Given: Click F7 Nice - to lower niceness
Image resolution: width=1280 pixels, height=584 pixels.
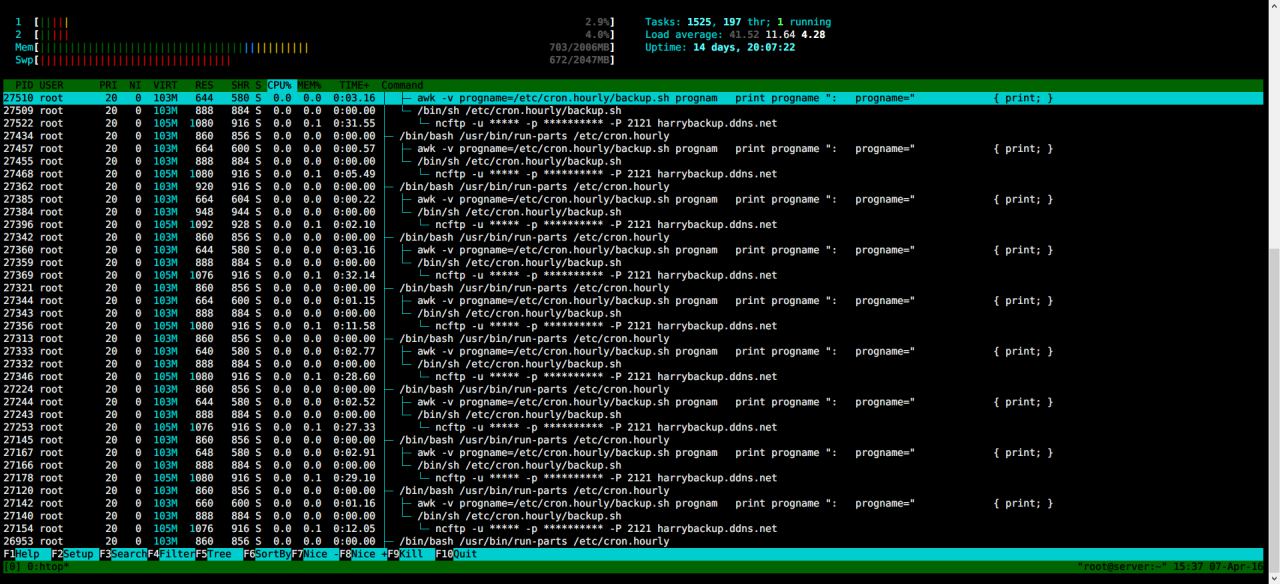Looking at the screenshot, I should click(315, 554).
